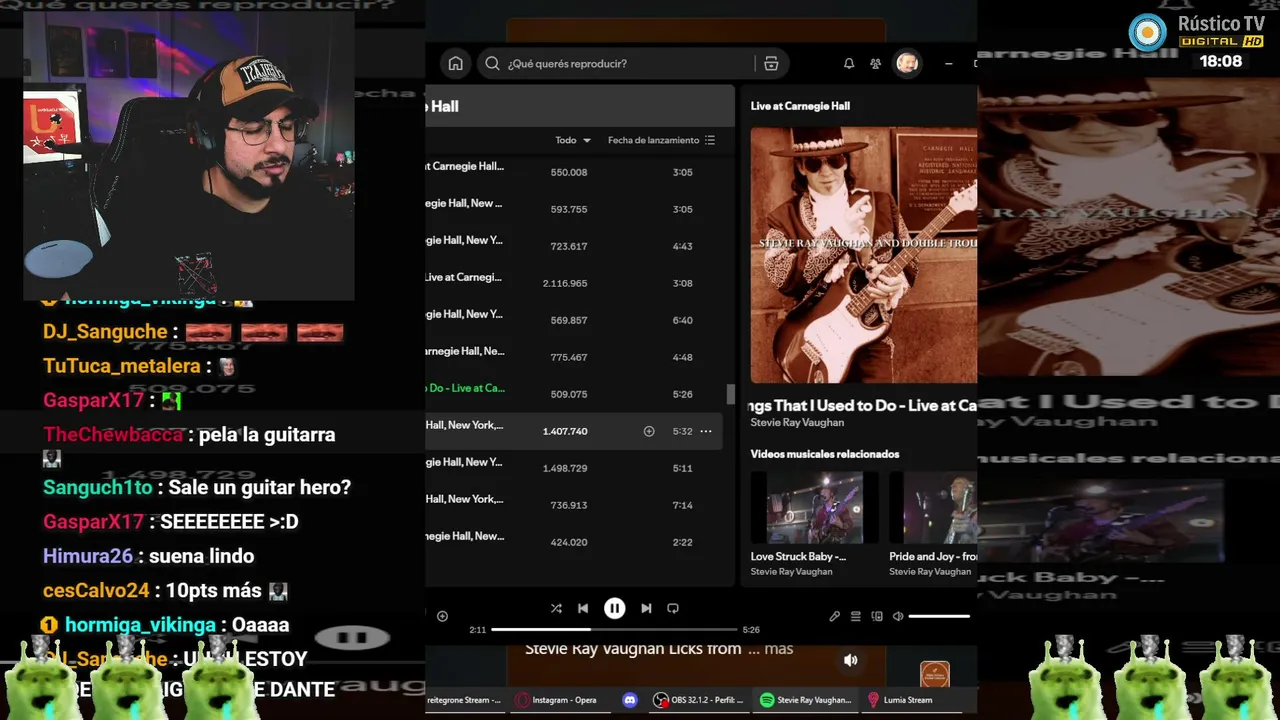Open the Live at Carnegie Hall album cover

(864, 255)
